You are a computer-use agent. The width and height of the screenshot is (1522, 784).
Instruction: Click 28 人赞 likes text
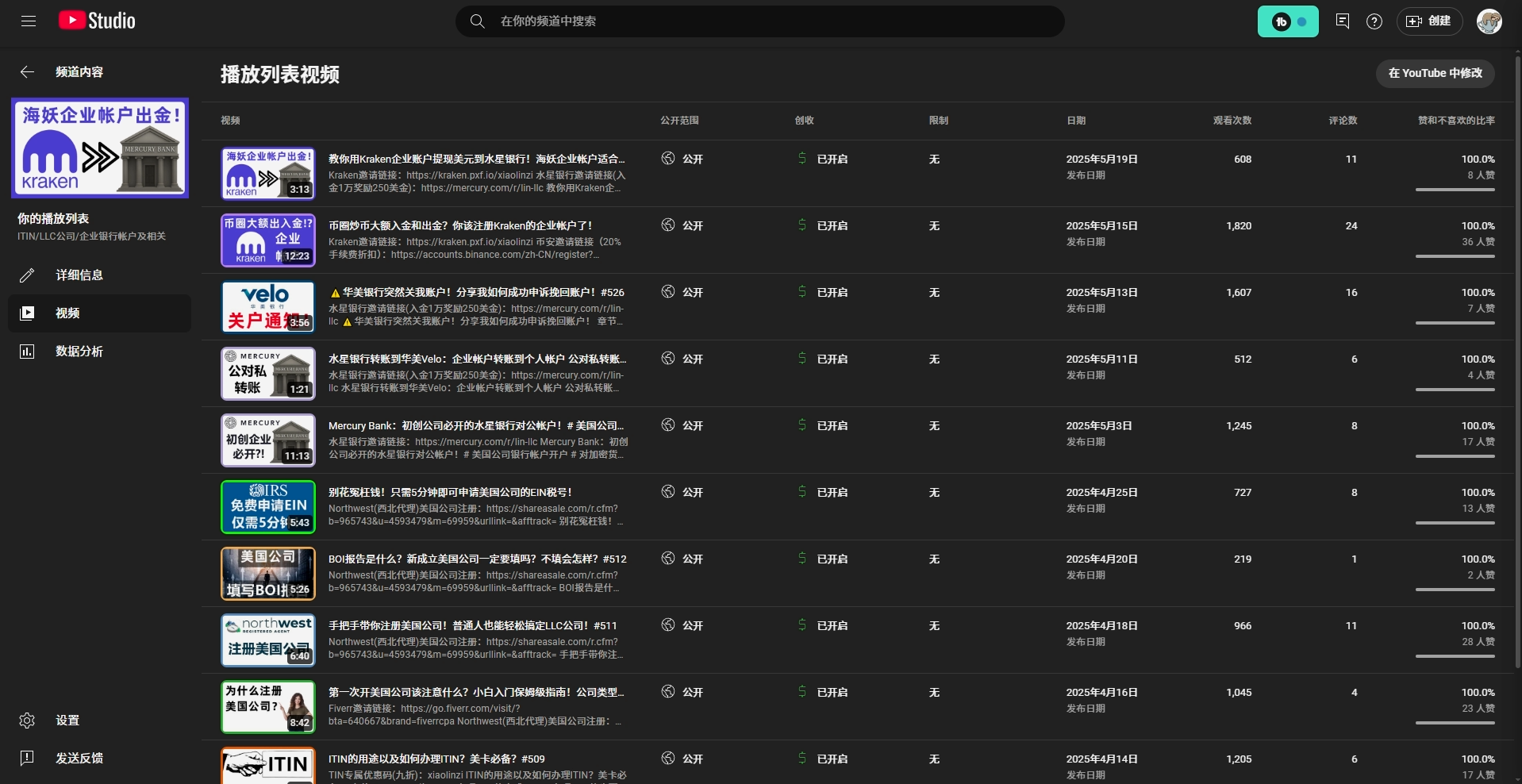click(x=1478, y=642)
